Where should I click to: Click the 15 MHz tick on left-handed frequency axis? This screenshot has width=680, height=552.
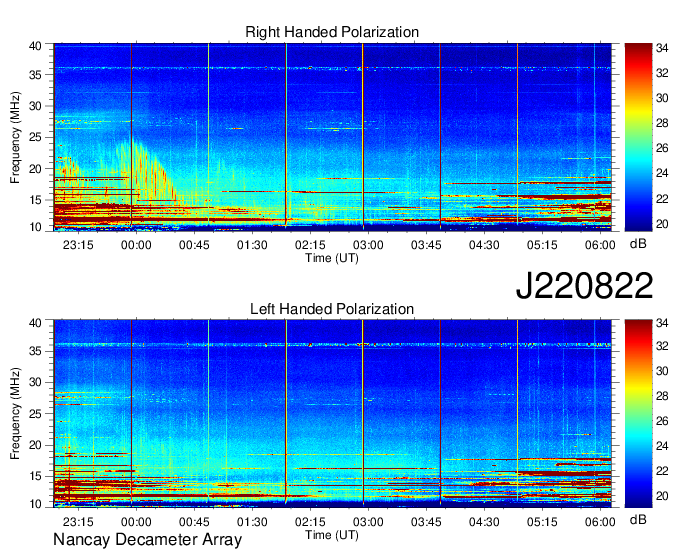[x=35, y=476]
